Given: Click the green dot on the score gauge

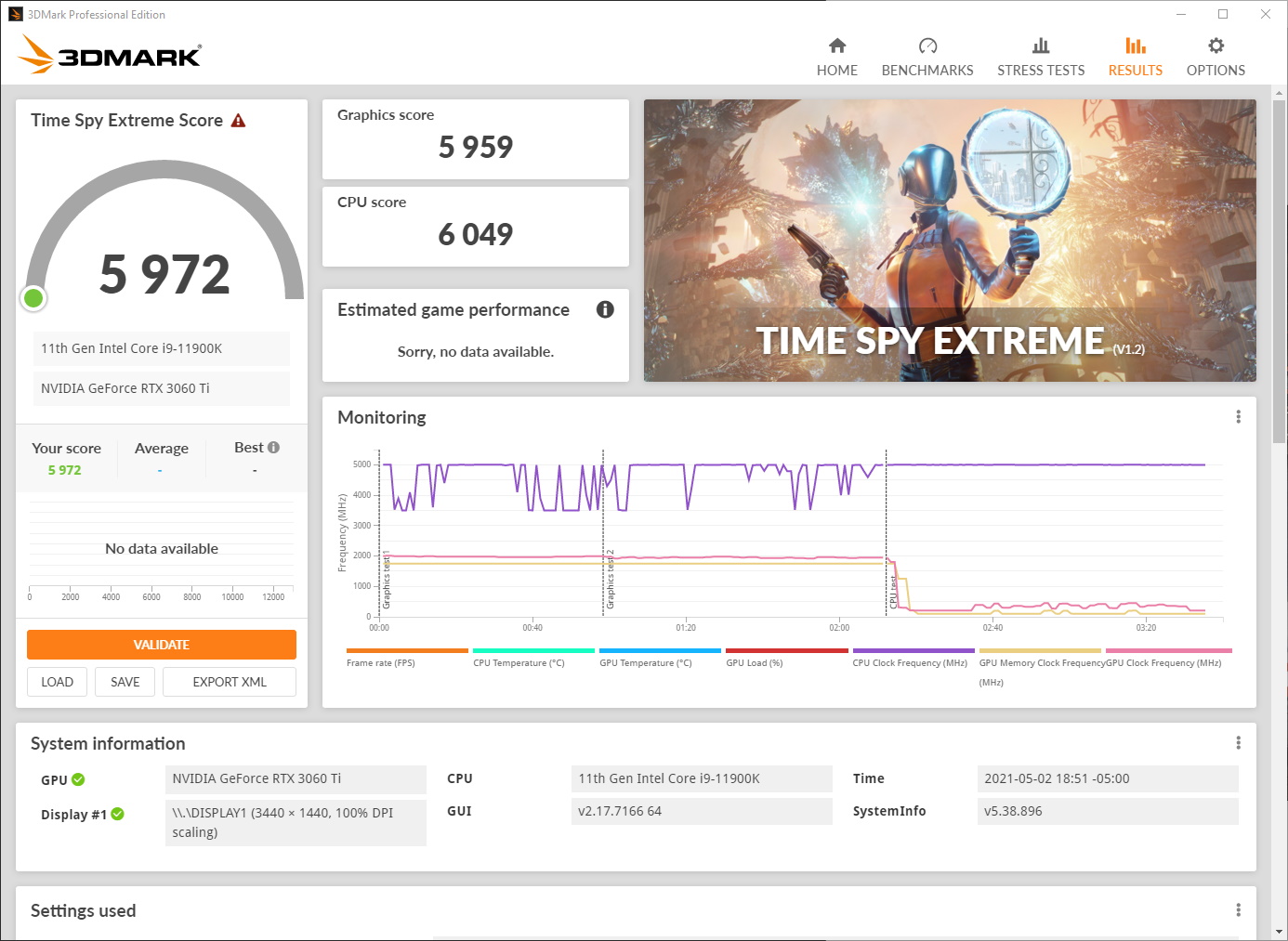Looking at the screenshot, I should click(x=33, y=298).
